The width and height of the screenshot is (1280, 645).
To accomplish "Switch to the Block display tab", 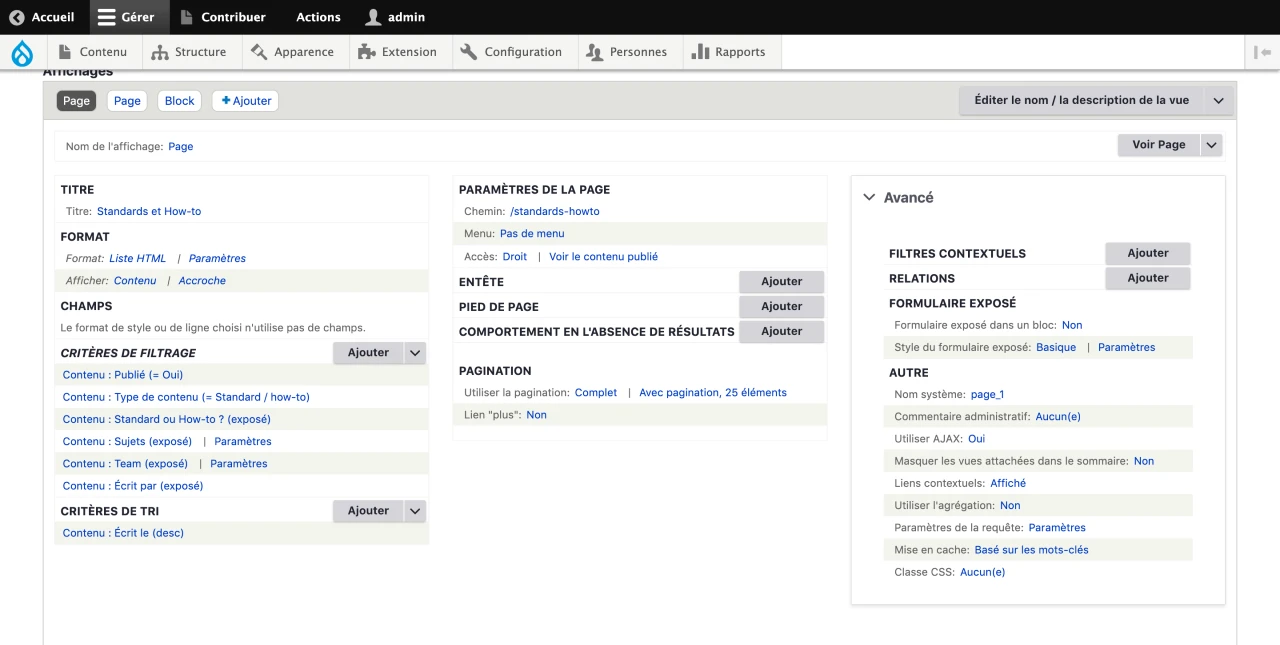I will (180, 101).
